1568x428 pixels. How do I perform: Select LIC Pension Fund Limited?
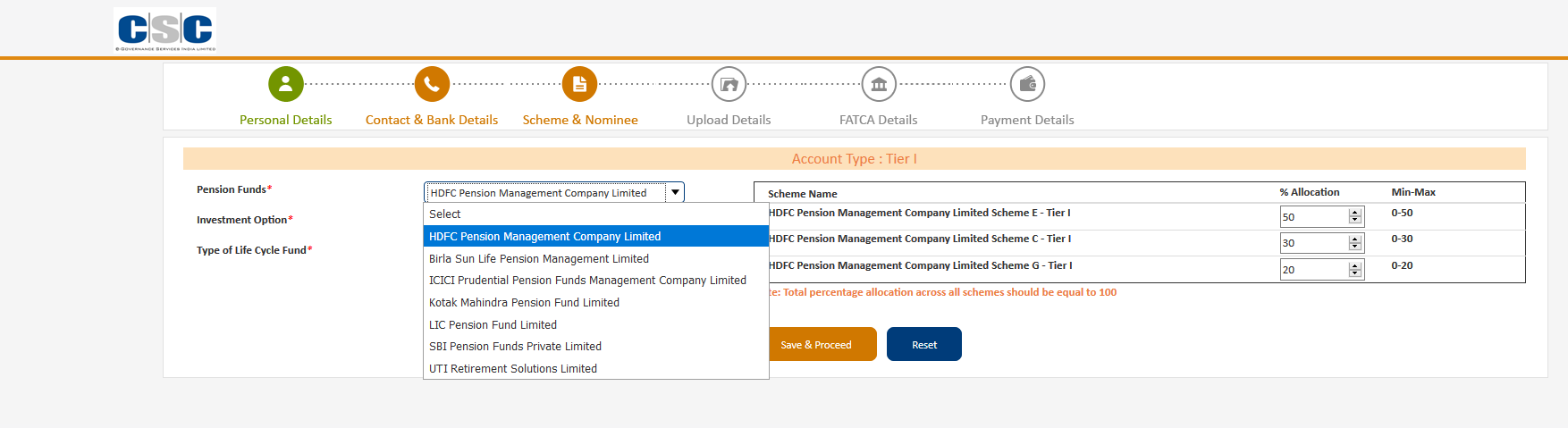pos(596,324)
